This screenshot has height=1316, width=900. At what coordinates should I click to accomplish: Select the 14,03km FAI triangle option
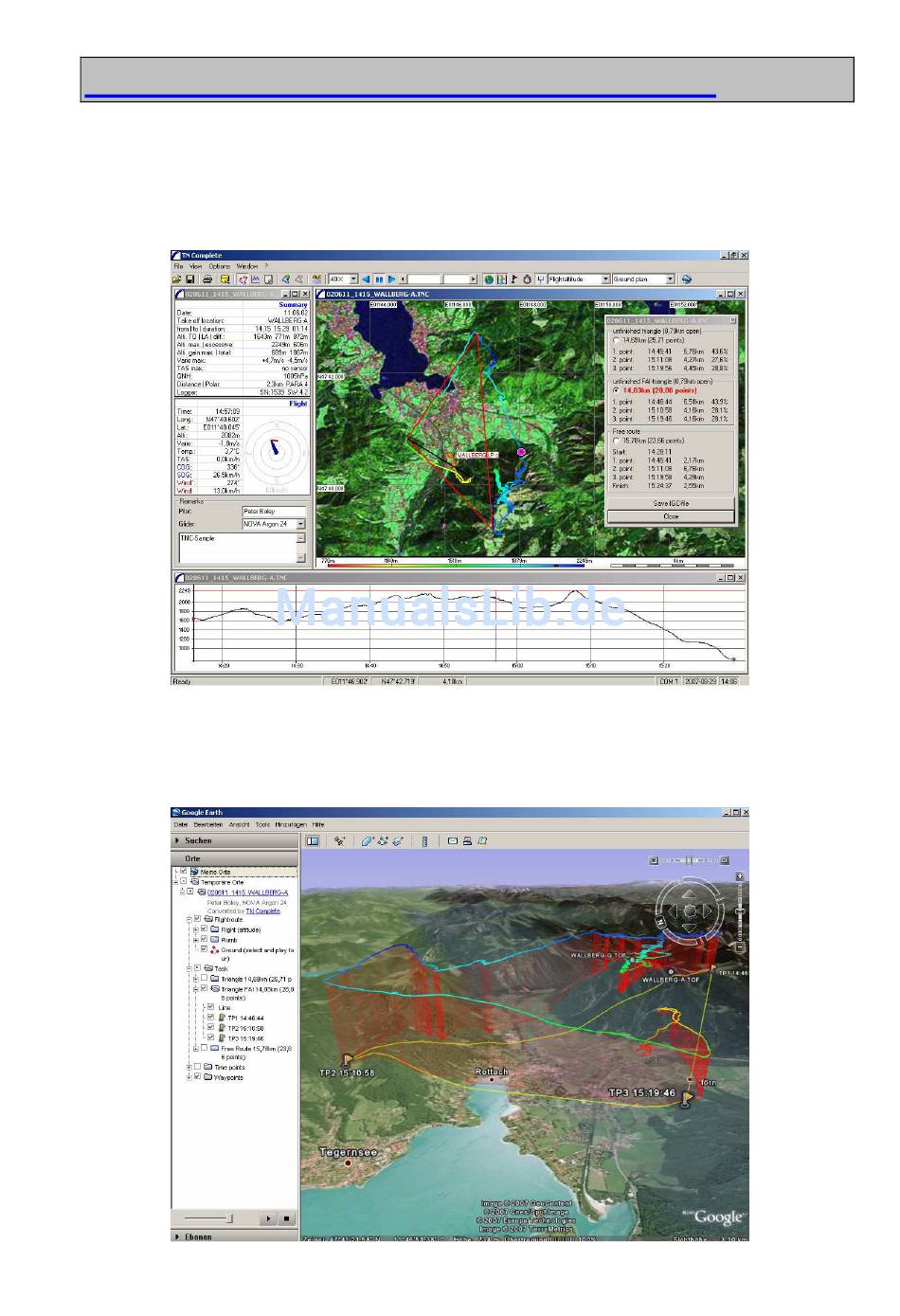point(616,390)
